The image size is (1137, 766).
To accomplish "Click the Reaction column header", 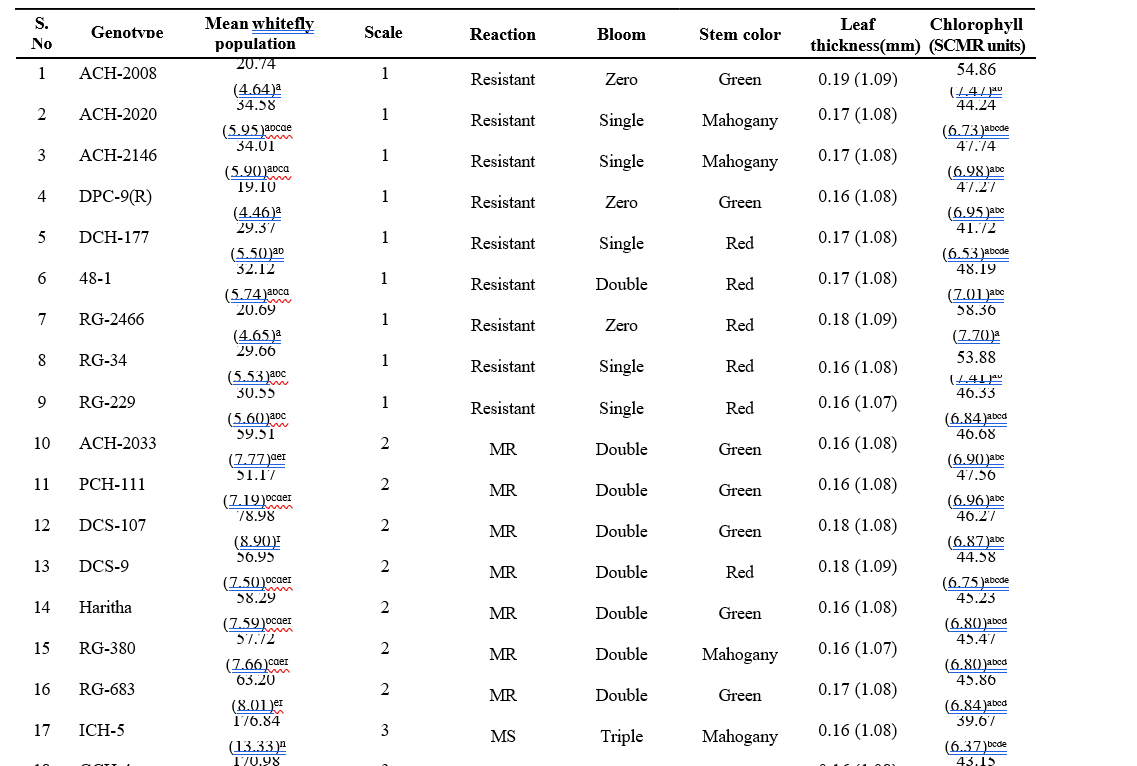I will 503,35.
